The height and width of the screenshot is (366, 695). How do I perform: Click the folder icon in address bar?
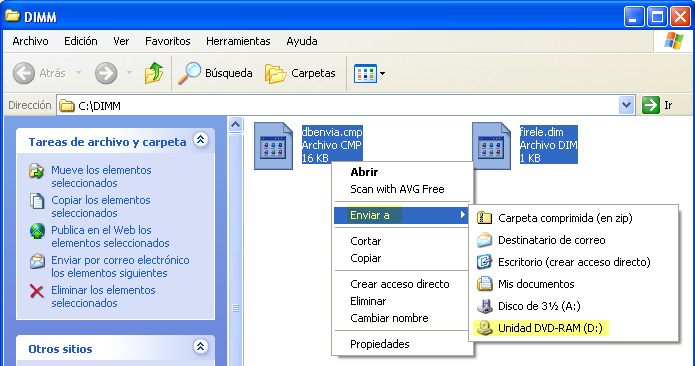[66, 105]
